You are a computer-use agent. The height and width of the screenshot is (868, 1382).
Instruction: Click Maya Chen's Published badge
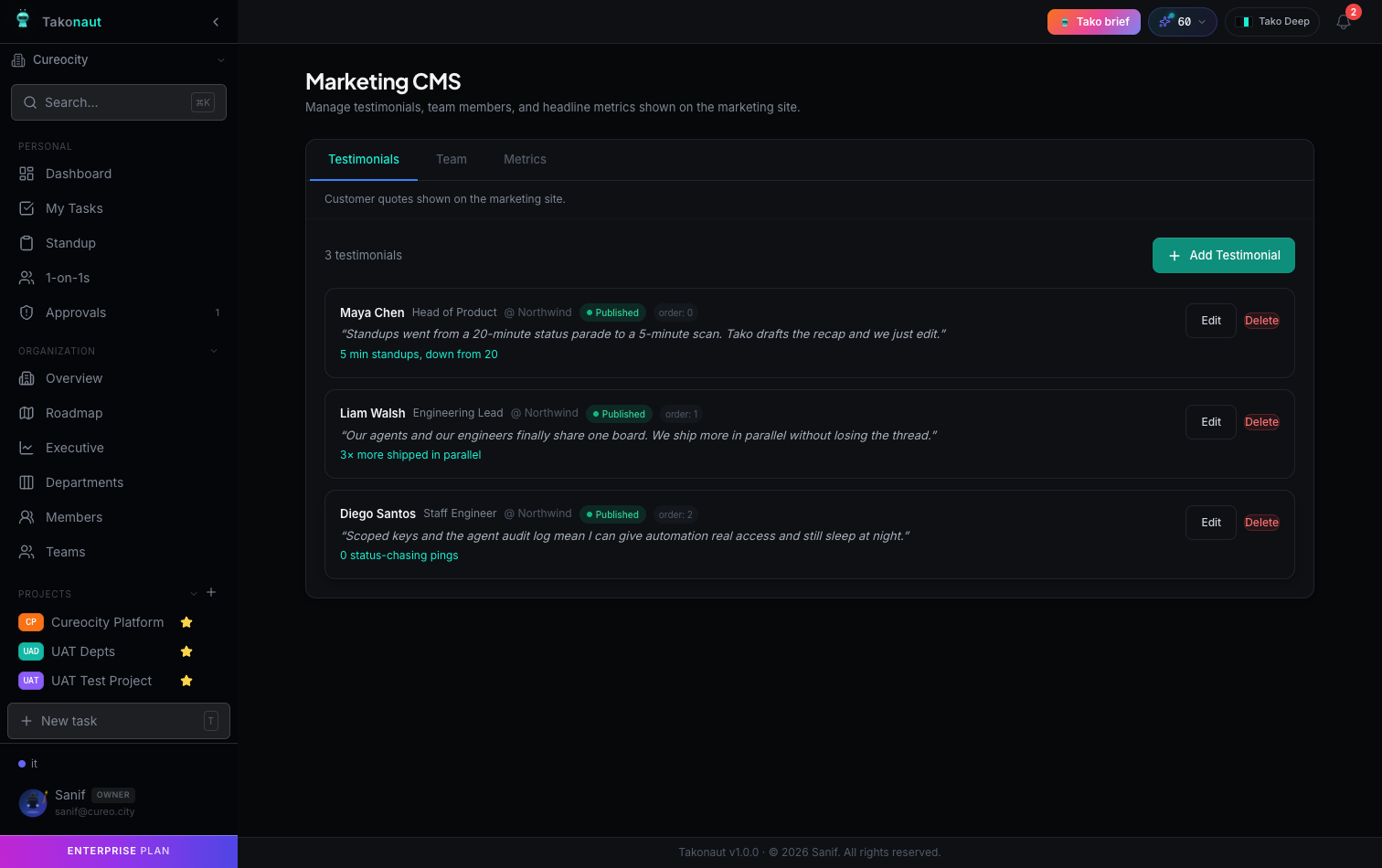(612, 312)
